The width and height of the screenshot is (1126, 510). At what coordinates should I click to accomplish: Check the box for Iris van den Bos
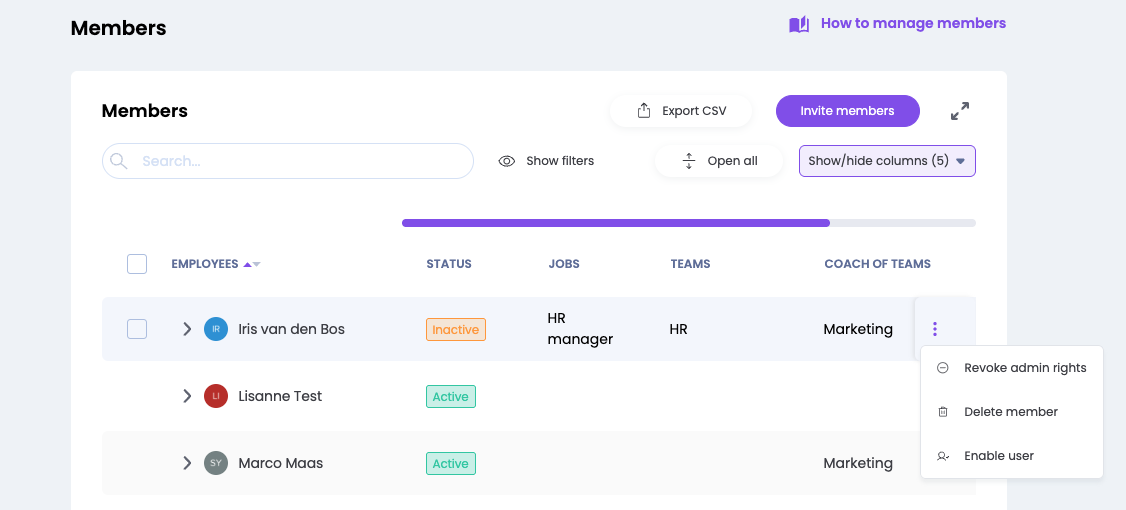pyautogui.click(x=137, y=329)
